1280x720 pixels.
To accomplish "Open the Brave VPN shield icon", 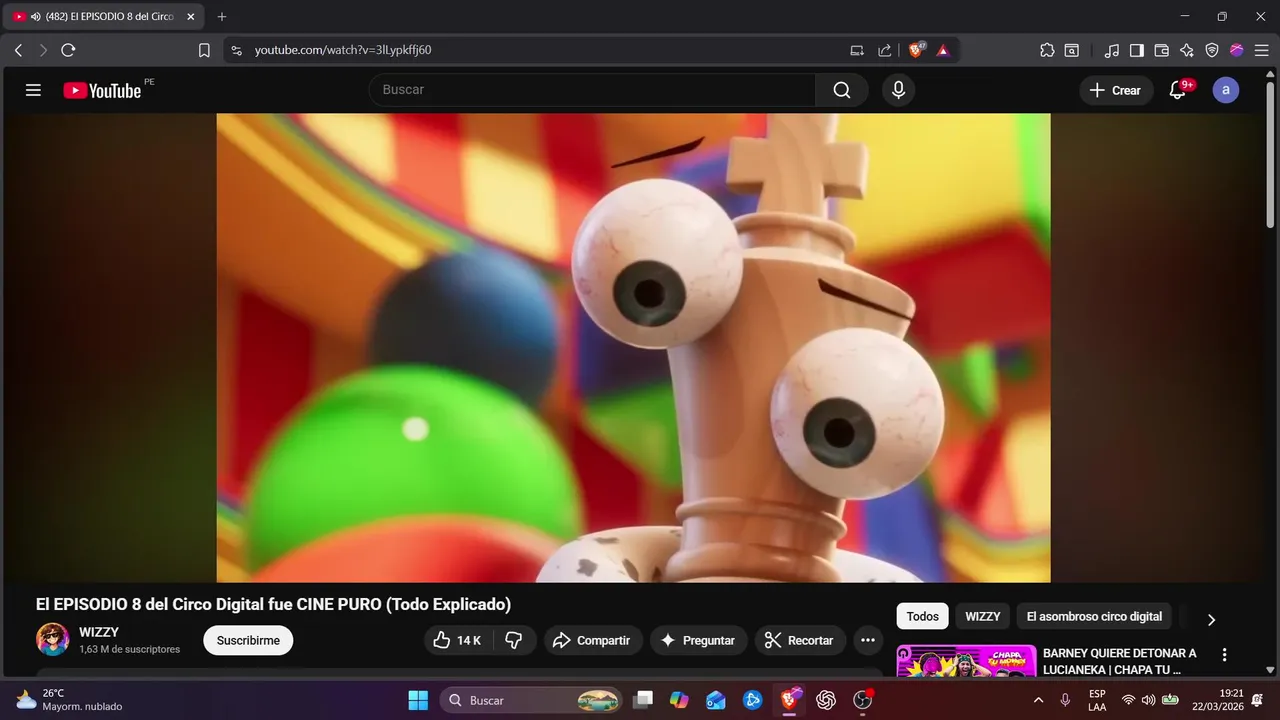I will pos(1212,50).
